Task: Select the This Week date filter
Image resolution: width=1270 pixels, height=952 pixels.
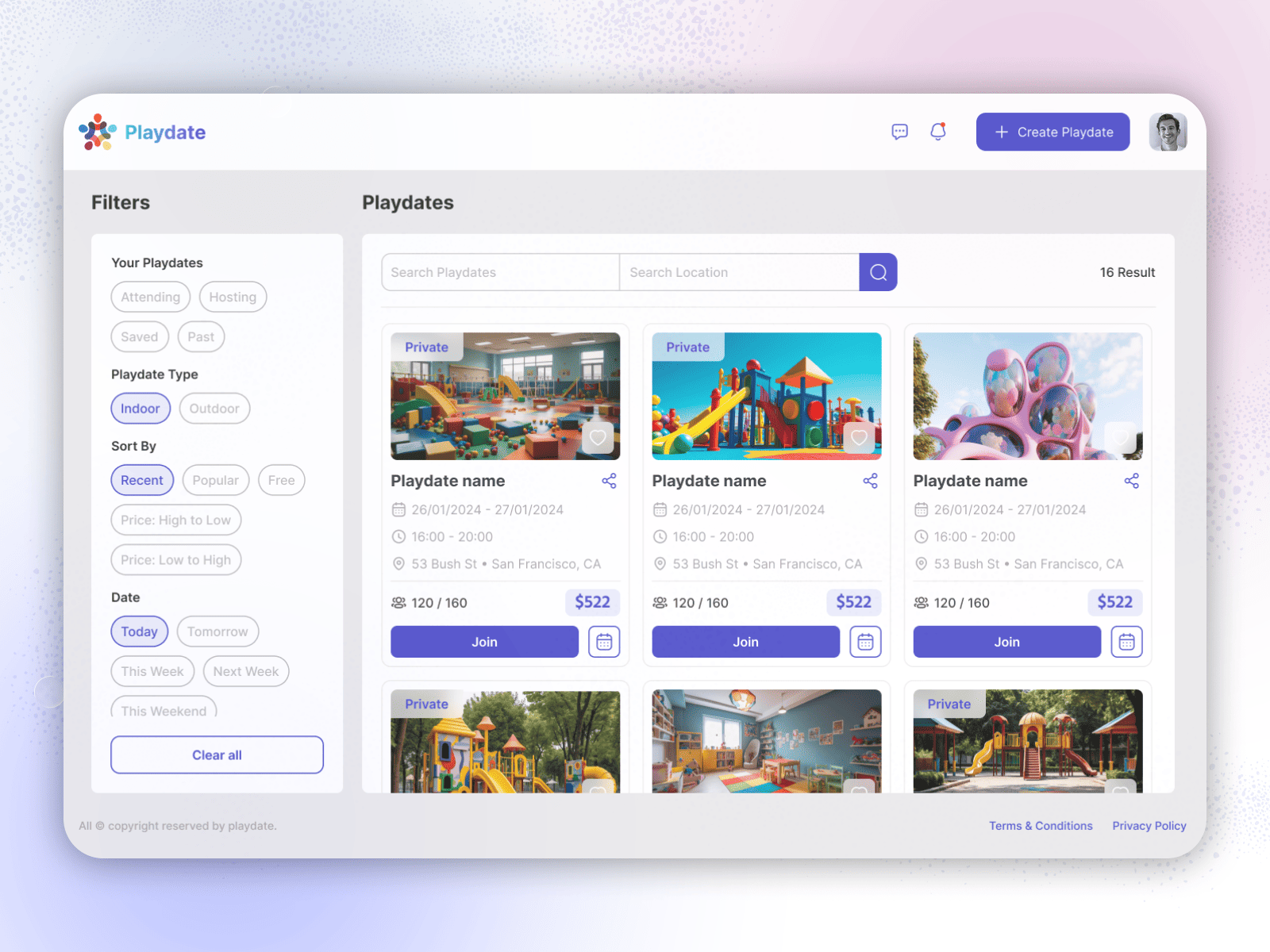Action: point(152,671)
